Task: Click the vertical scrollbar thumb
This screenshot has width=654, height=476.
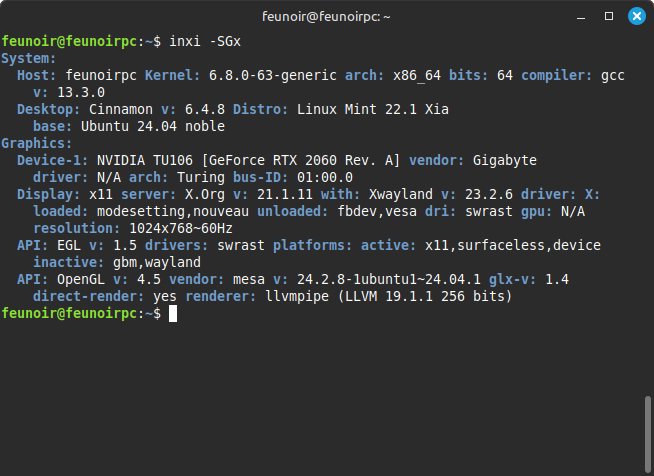Action: coord(647,433)
